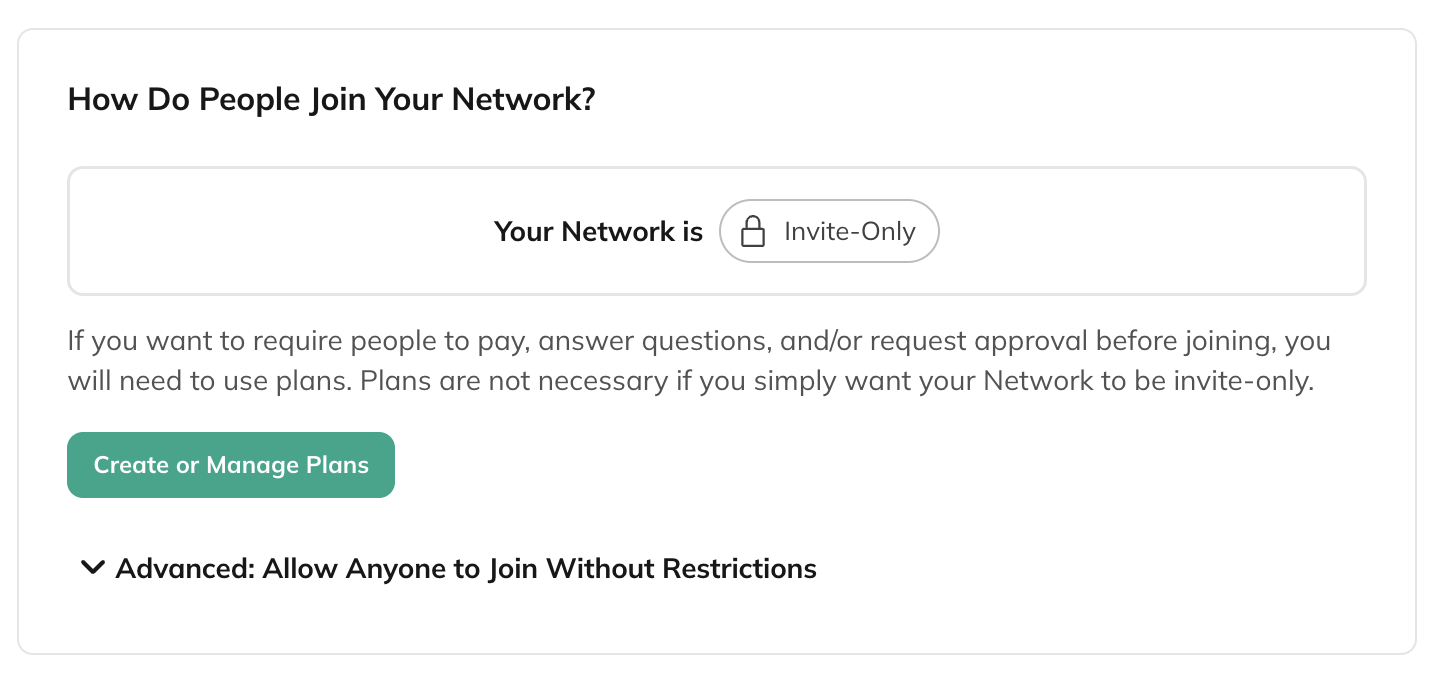This screenshot has width=1444, height=674.
Task: Click the network status container panel
Action: tap(716, 230)
